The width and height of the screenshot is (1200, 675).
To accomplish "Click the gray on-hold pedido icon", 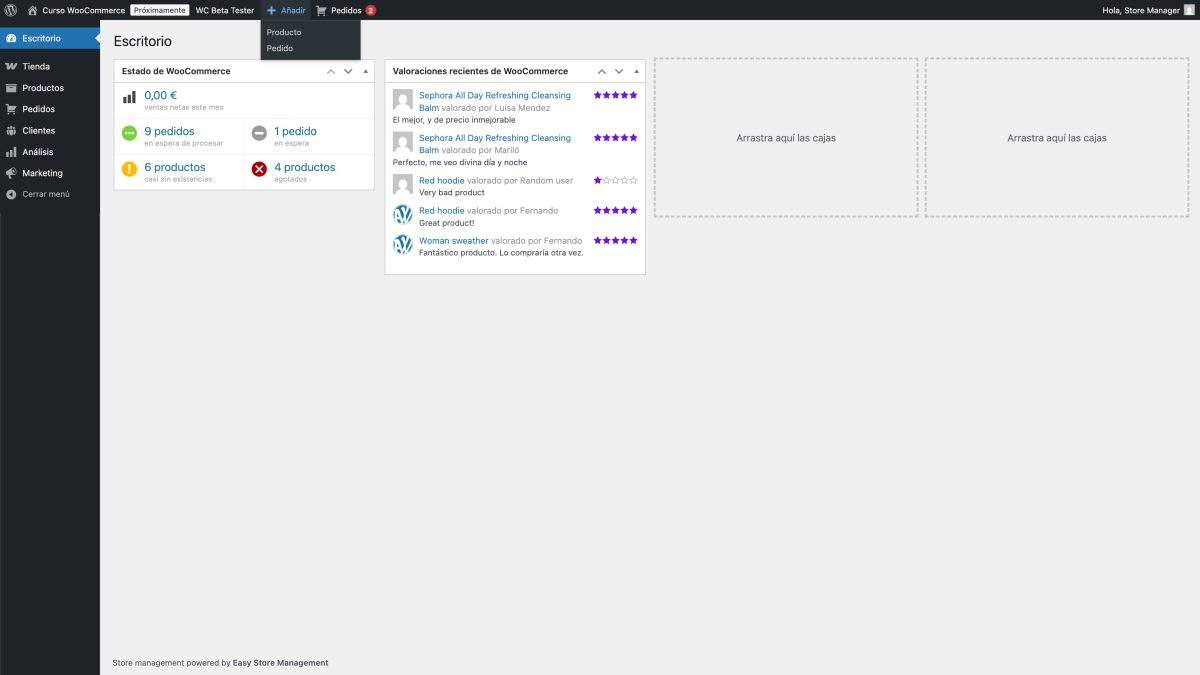I will (259, 132).
